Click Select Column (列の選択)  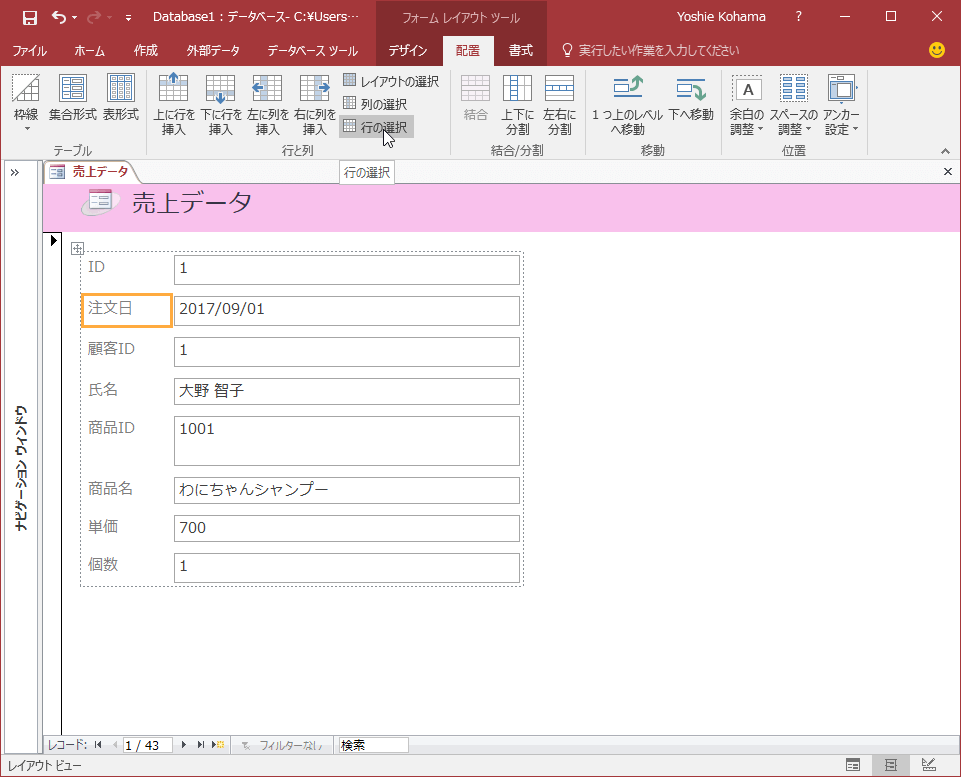pyautogui.click(x=375, y=104)
